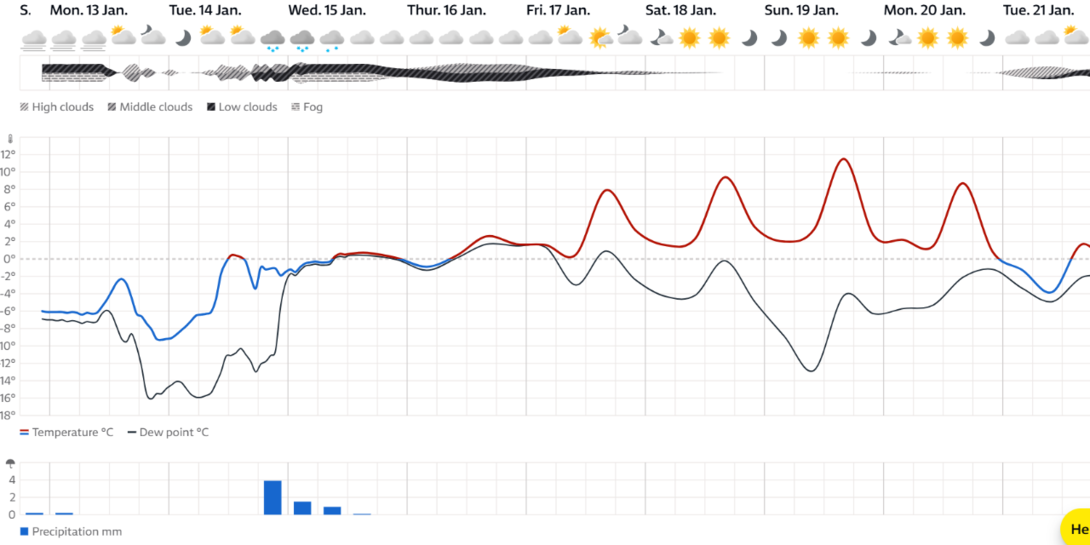
Task: Toggle the High clouds legend entry
Action: point(57,107)
